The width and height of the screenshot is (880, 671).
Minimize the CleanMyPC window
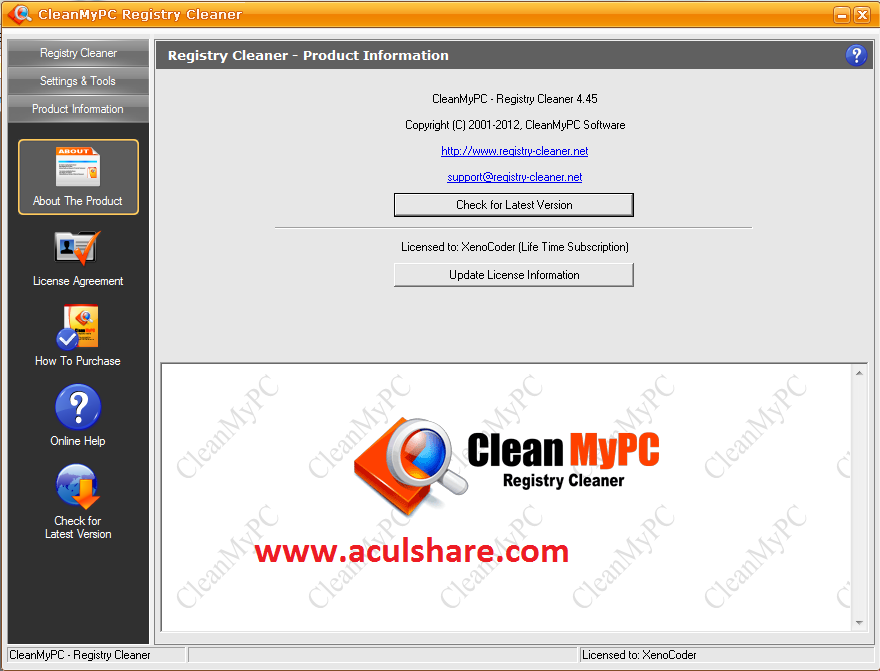(x=842, y=15)
